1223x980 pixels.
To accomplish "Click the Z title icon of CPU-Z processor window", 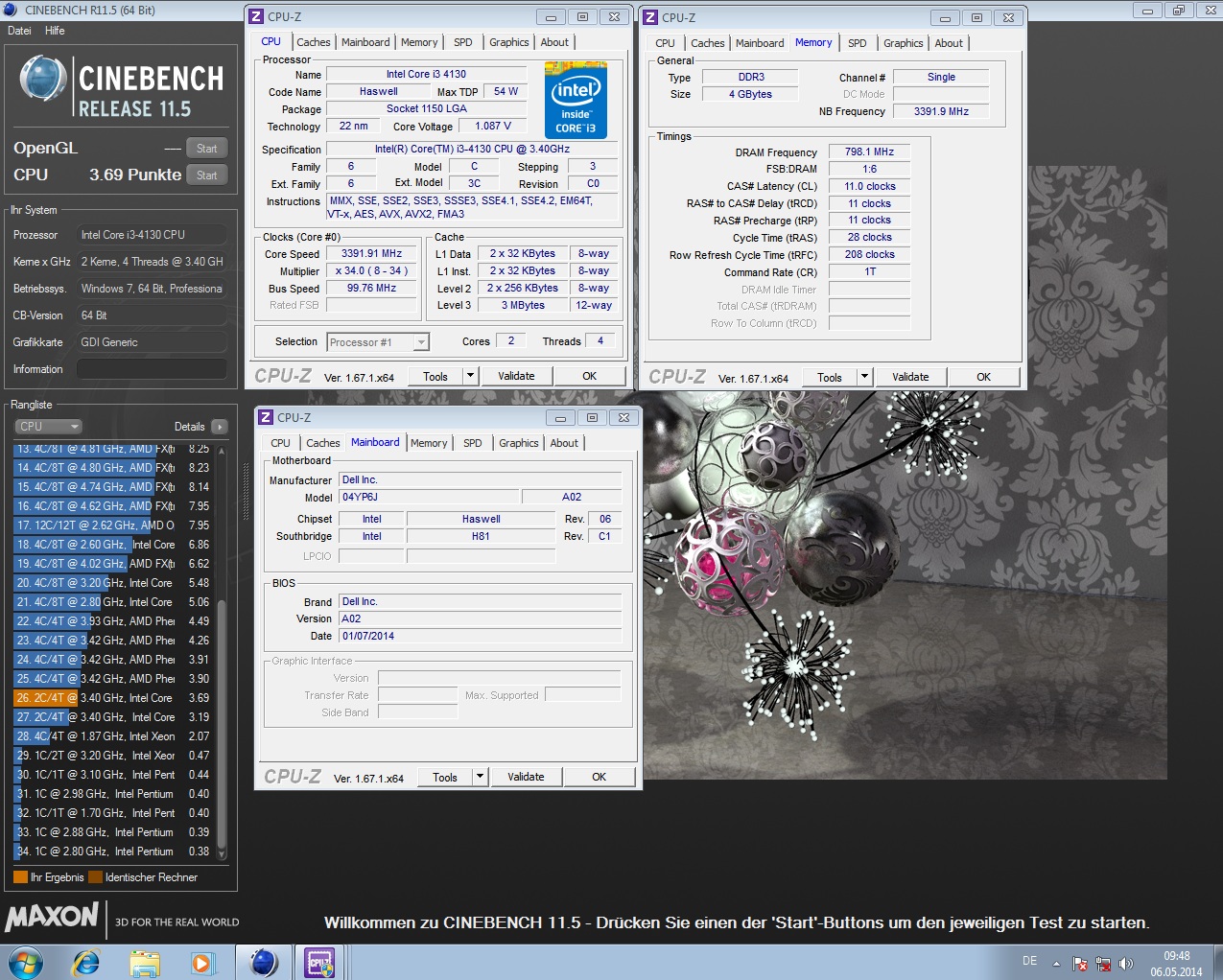I will 256,17.
